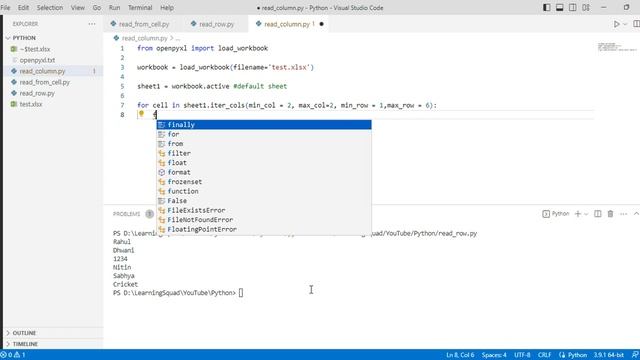
Task: Choose 'frozenset' from the suggestions
Action: tap(264, 182)
